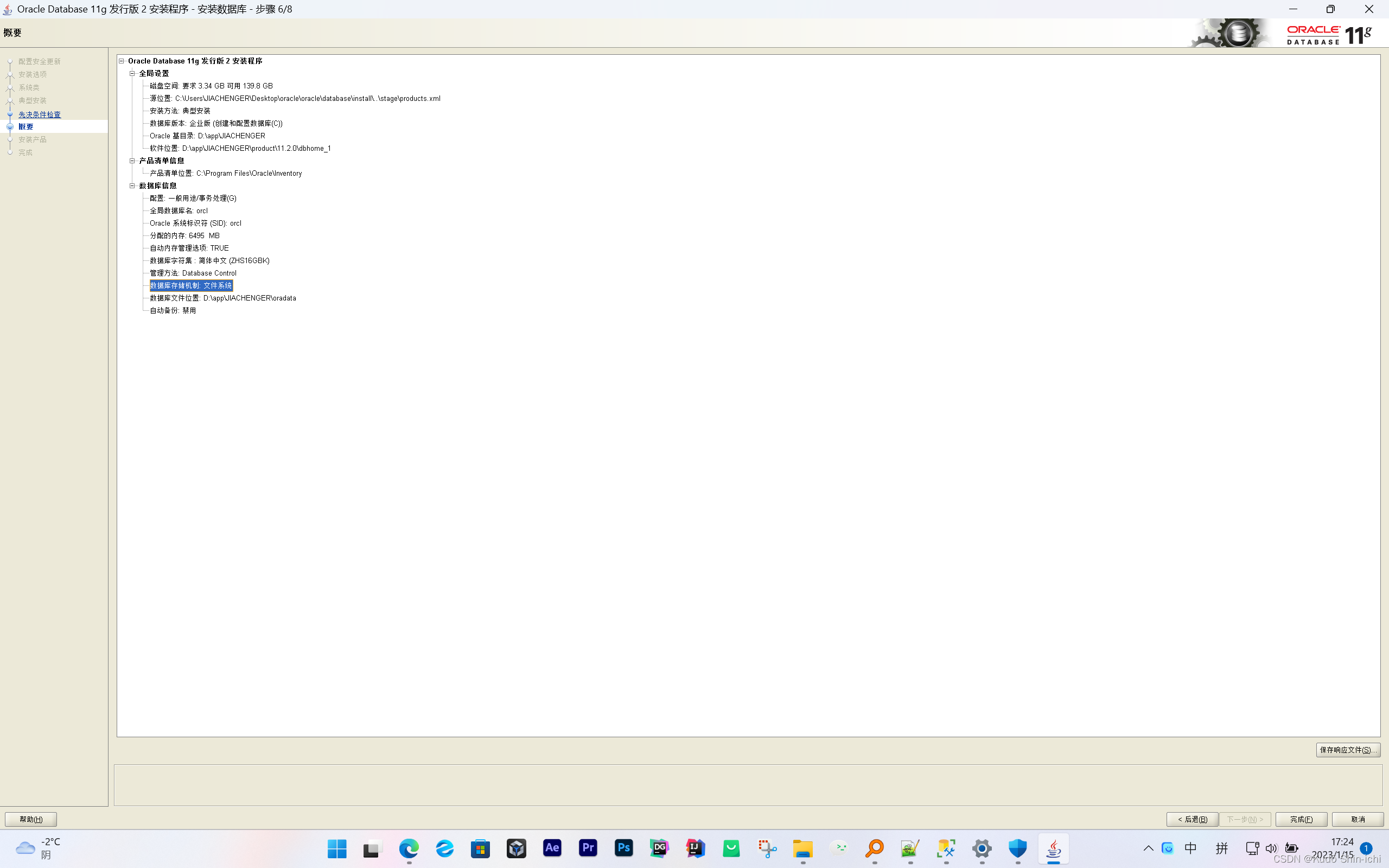Viewport: 1389px width, 868px height.
Task: Select the 安装方法: 典型安装 row
Action: (180, 111)
